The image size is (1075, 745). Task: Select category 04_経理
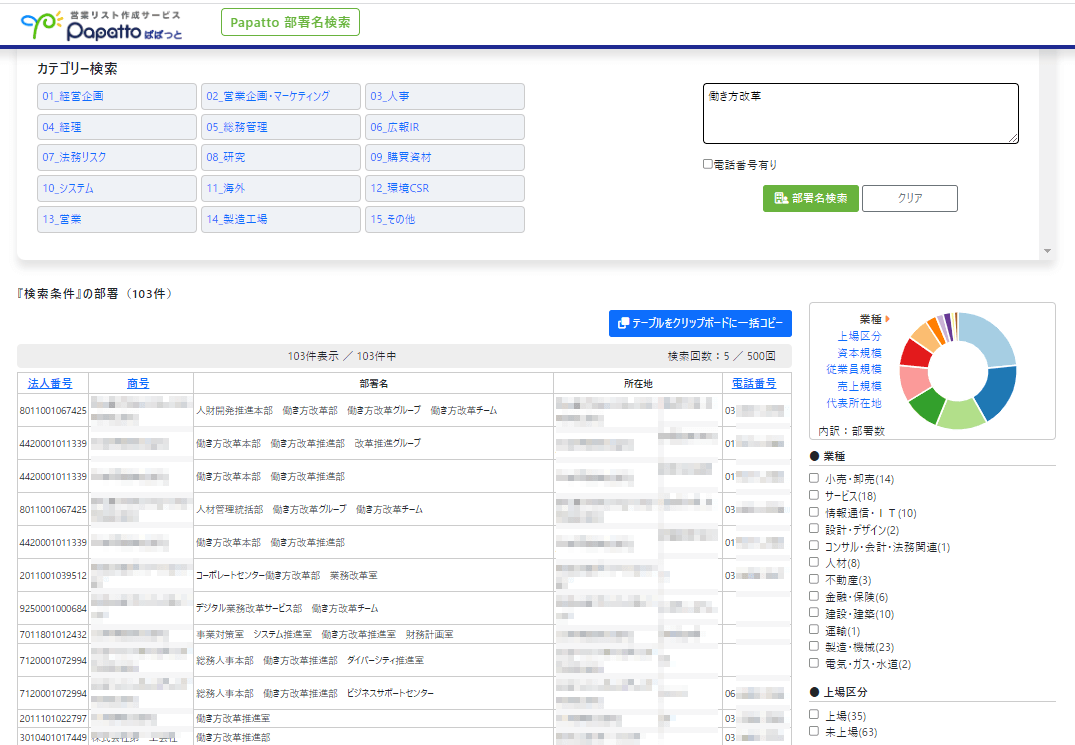pyautogui.click(x=117, y=127)
